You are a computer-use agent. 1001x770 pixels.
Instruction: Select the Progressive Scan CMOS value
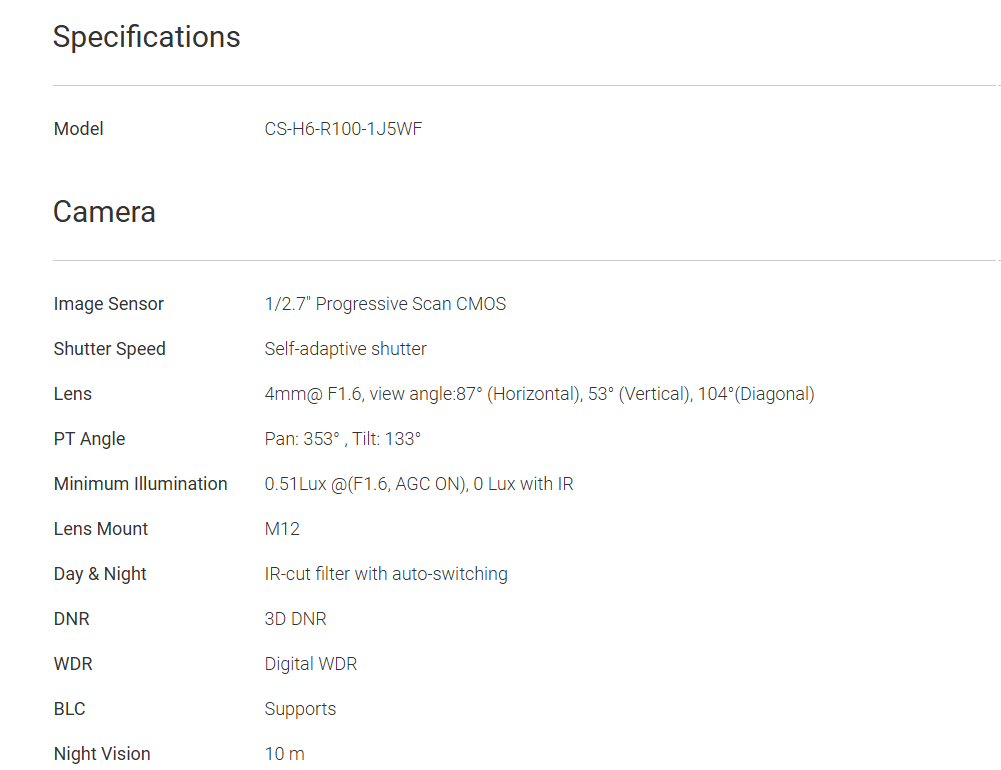385,304
